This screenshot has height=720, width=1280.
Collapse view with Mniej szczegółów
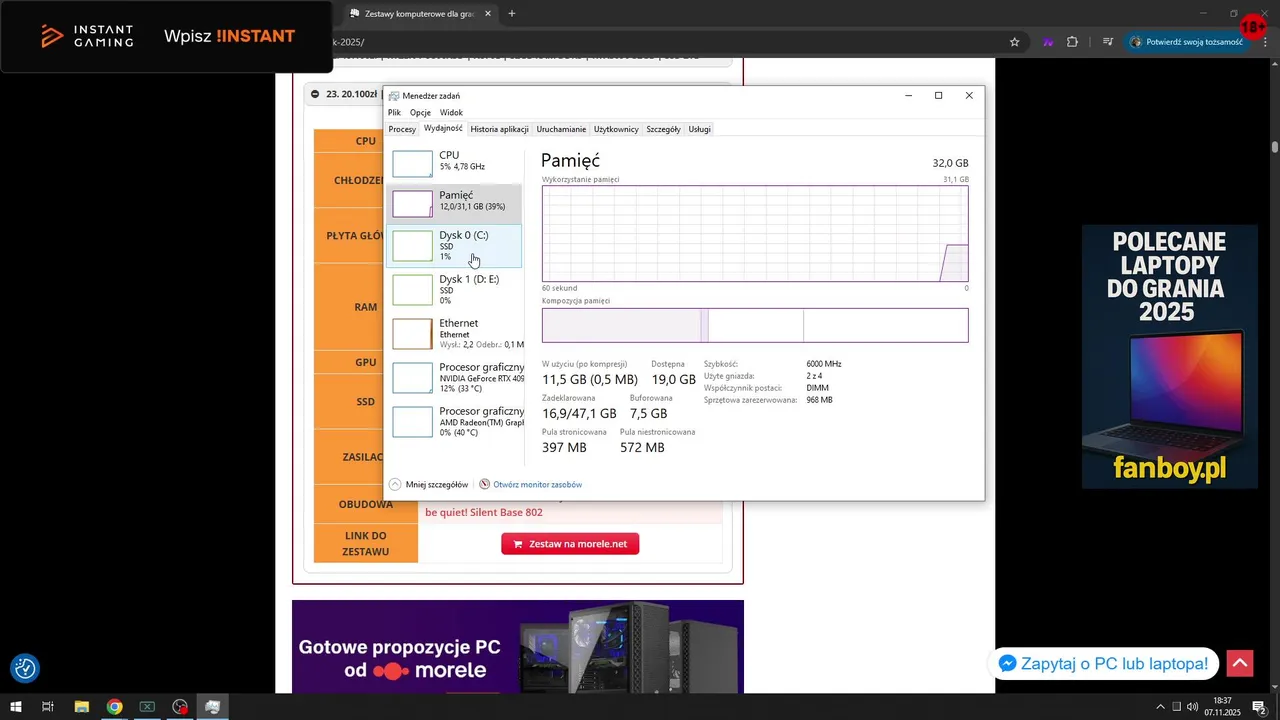click(x=428, y=484)
